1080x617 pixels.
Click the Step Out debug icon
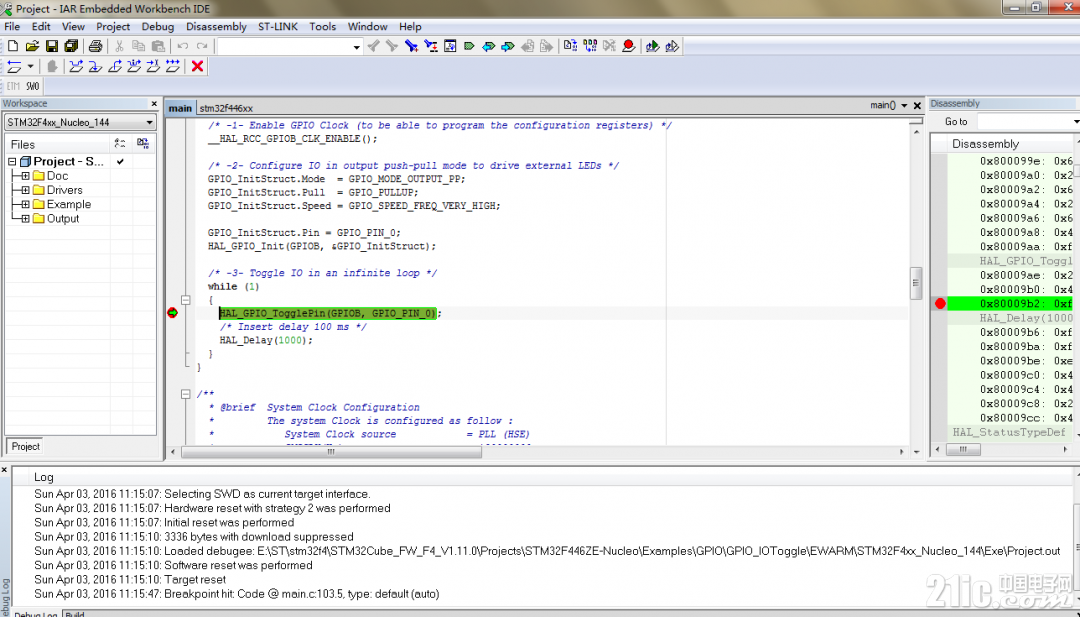(115, 66)
